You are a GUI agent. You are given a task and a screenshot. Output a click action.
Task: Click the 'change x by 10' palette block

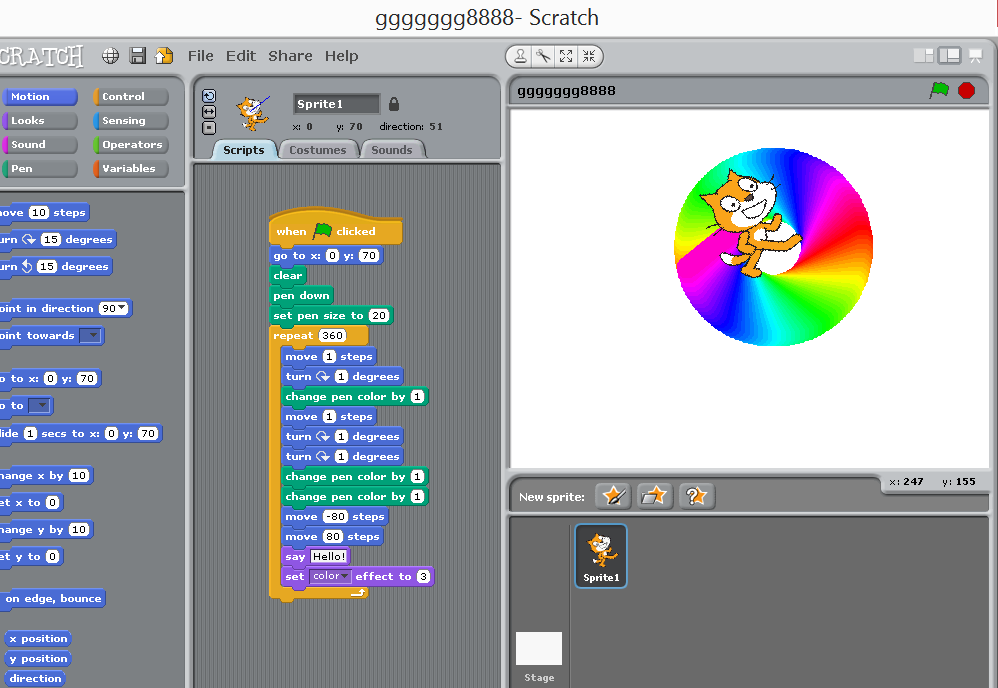coord(46,475)
